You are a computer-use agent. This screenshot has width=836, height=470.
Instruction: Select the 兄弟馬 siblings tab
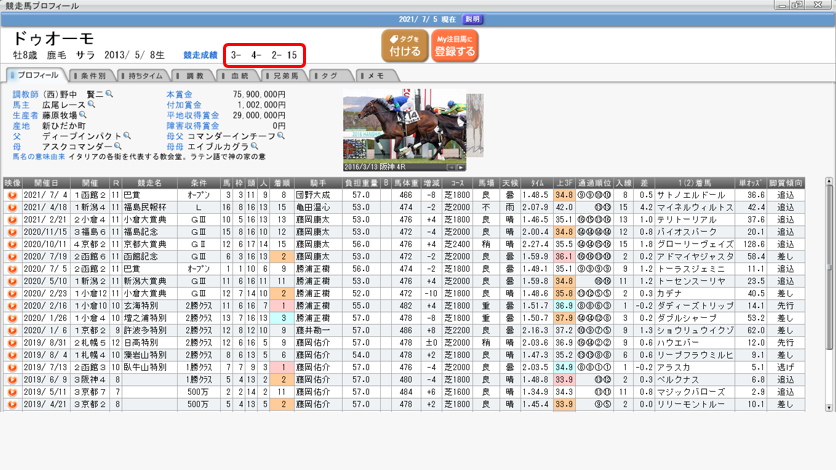click(x=283, y=76)
